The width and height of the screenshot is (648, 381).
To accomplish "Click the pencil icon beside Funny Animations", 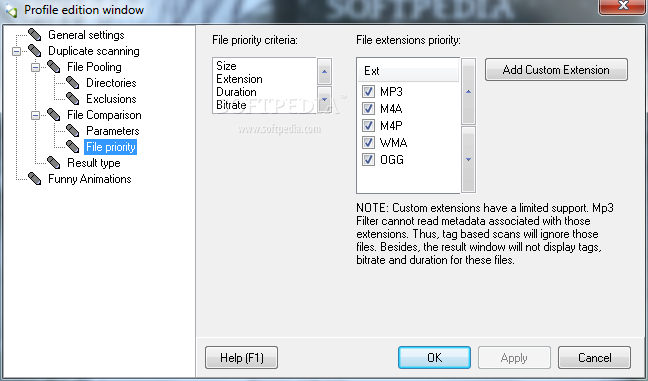I will [x=34, y=179].
